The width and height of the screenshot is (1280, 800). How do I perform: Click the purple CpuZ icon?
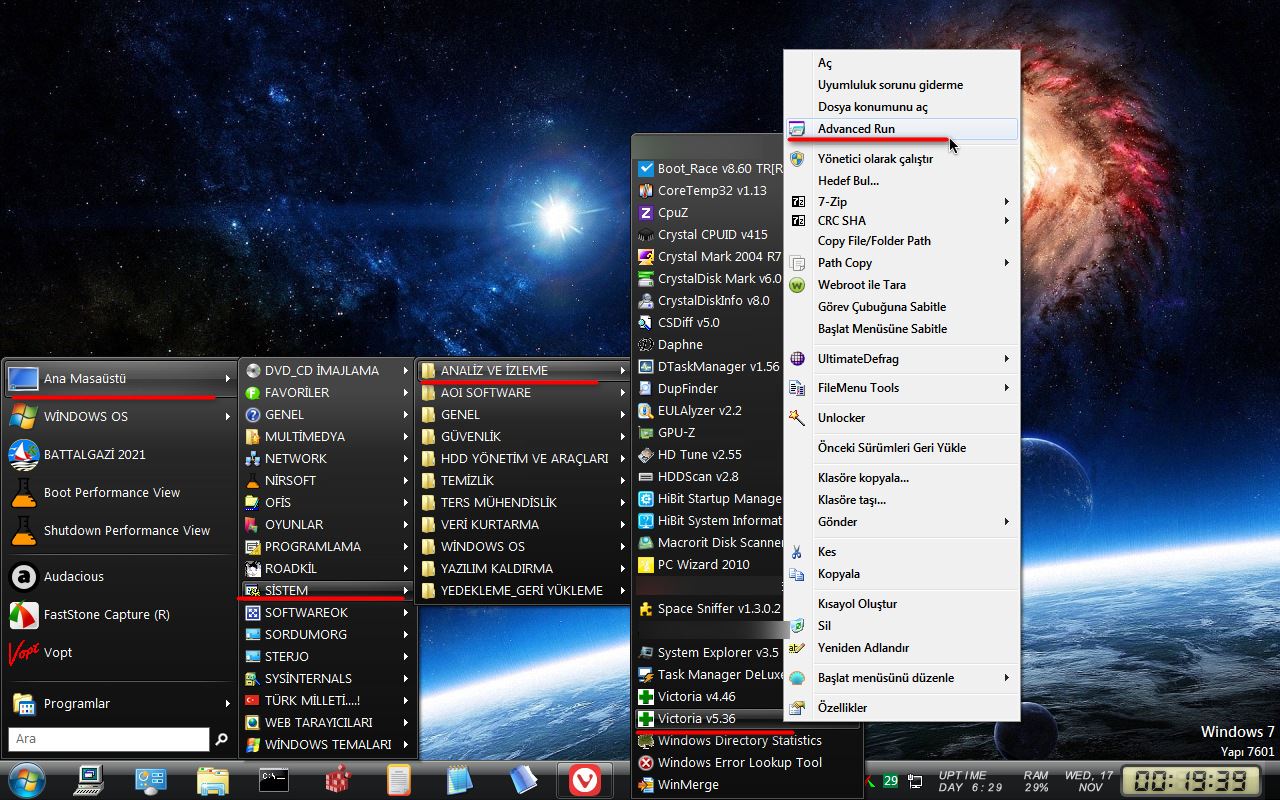(x=646, y=213)
